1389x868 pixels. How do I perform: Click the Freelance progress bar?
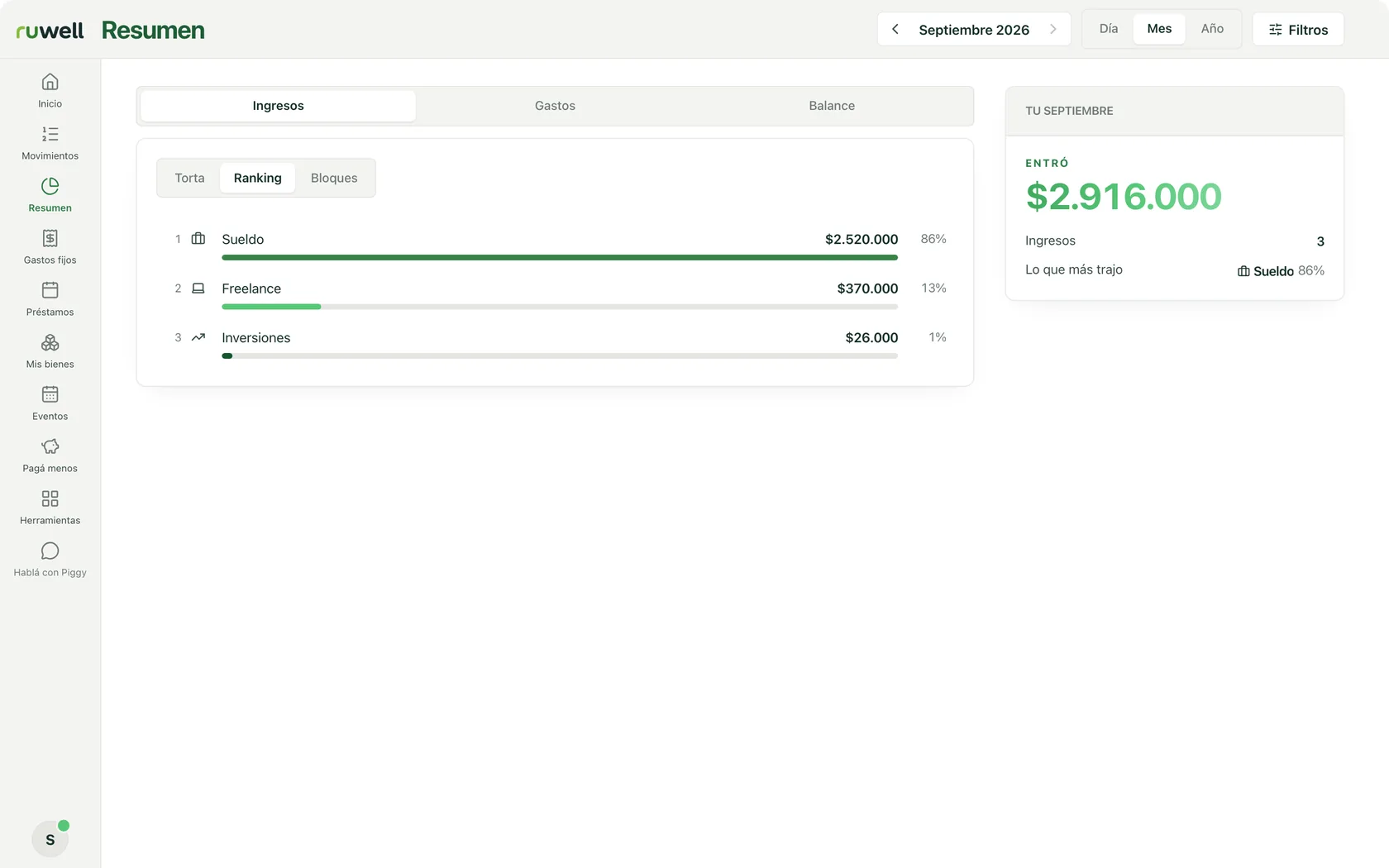[560, 307]
